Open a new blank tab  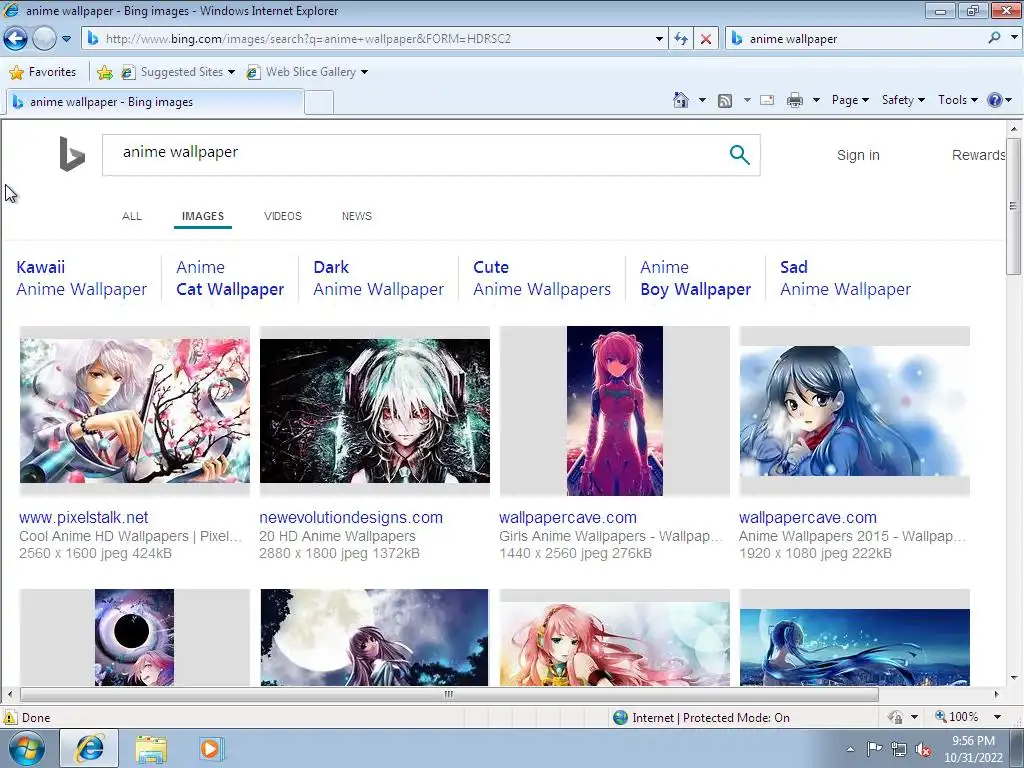point(319,103)
